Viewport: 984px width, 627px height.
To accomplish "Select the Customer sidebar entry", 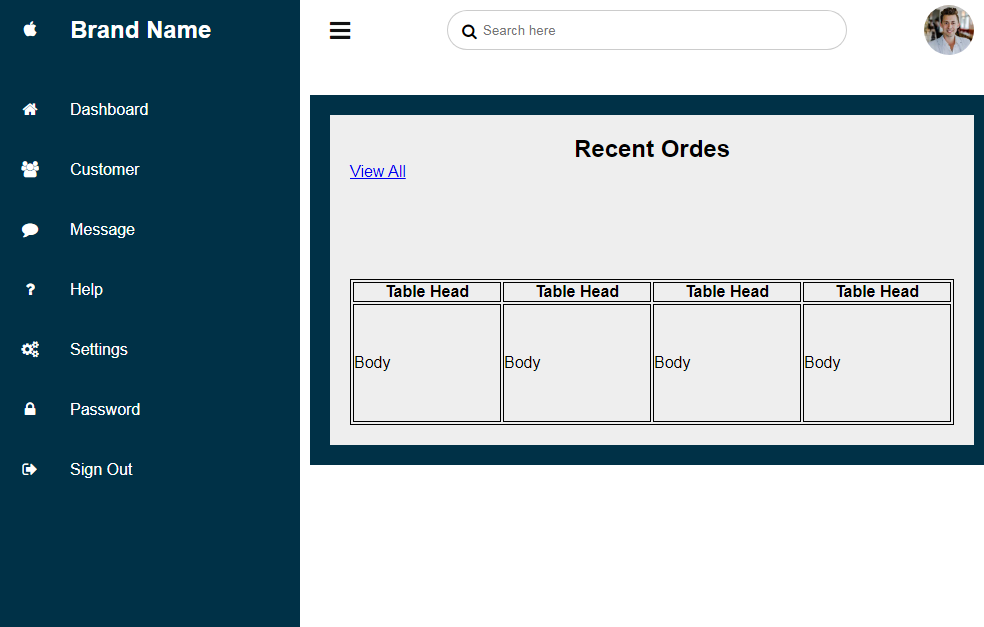I will tap(104, 169).
